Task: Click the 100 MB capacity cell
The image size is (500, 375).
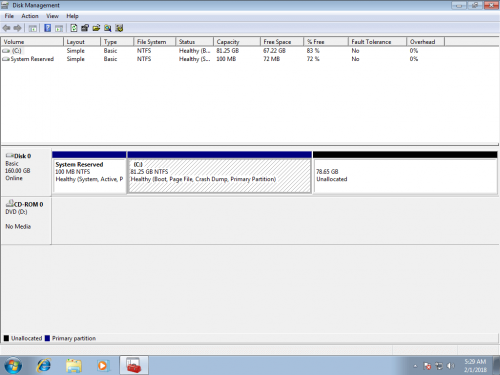Action: 226,59
